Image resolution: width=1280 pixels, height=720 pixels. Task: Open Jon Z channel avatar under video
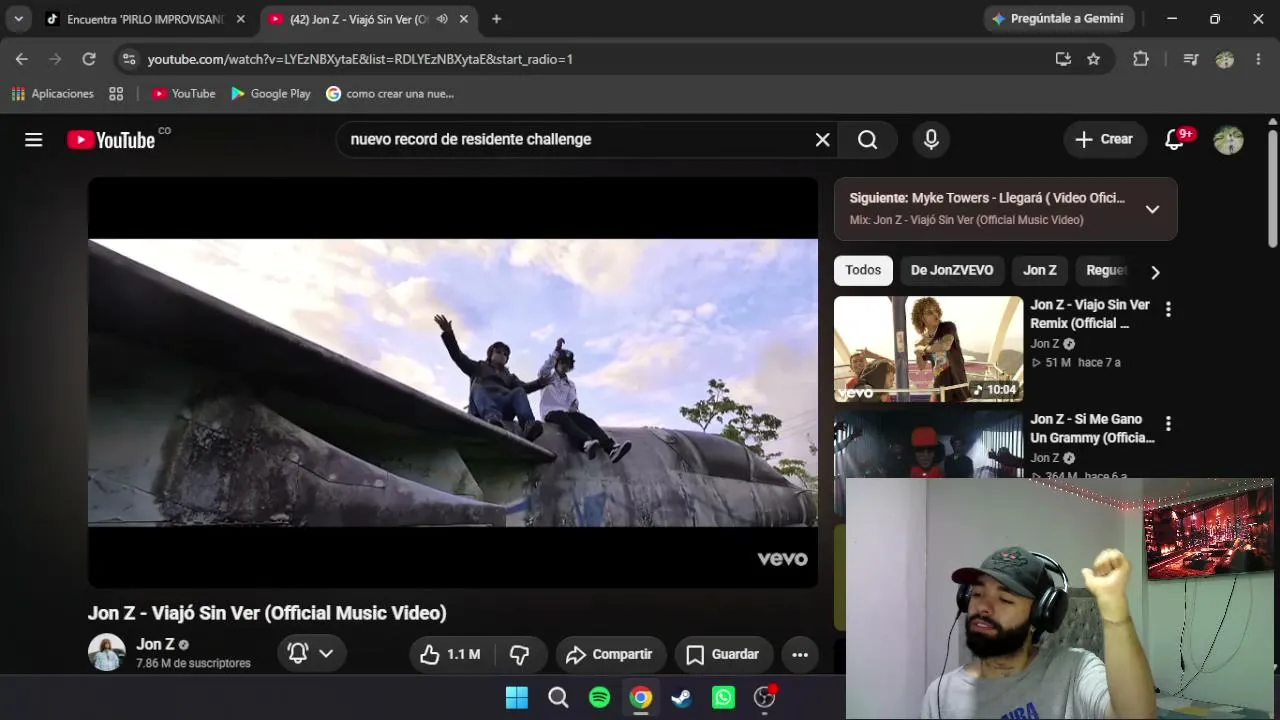[107, 652]
